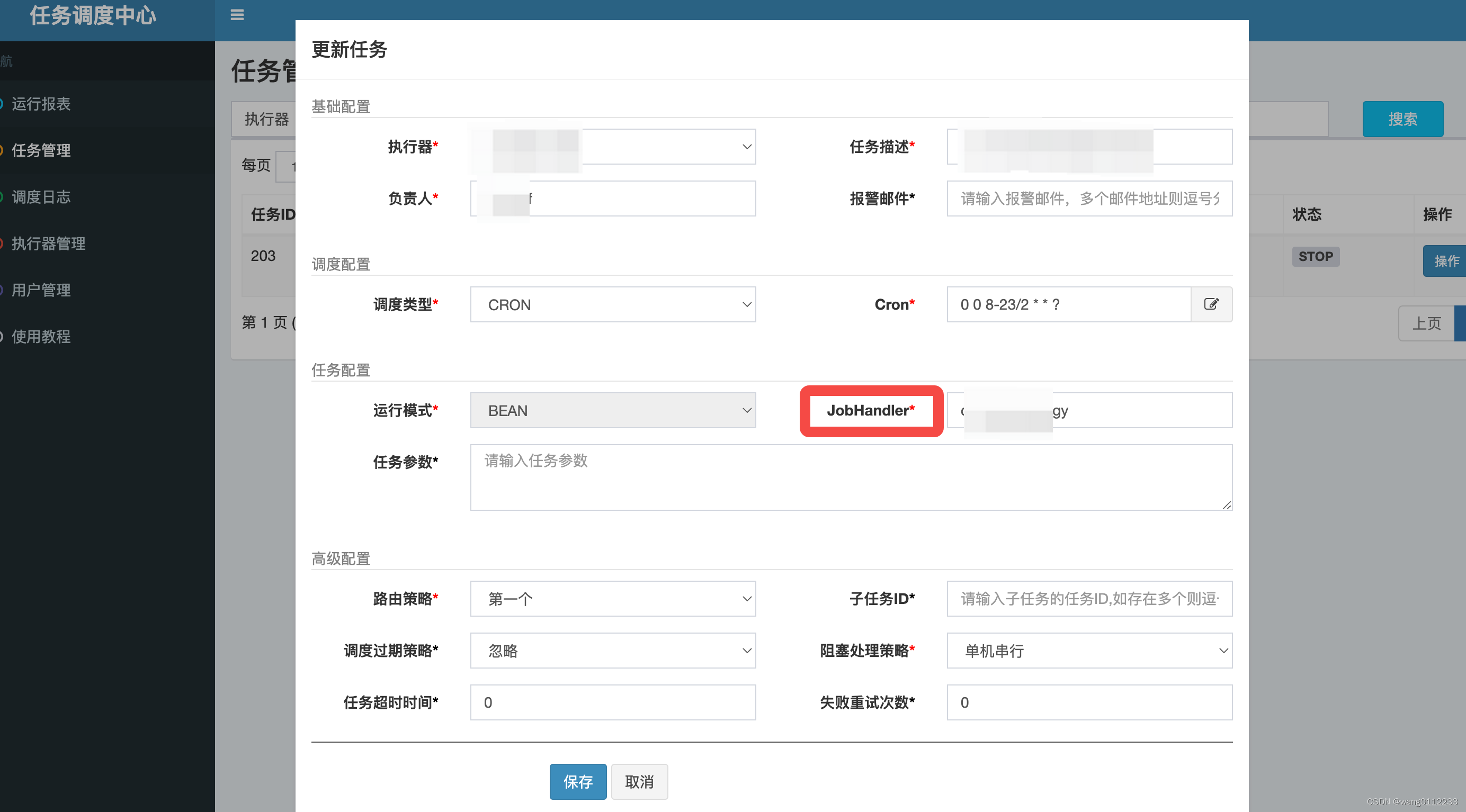
Task: Expand the 阻塞处理策略 单机串行 dropdown
Action: [1089, 650]
